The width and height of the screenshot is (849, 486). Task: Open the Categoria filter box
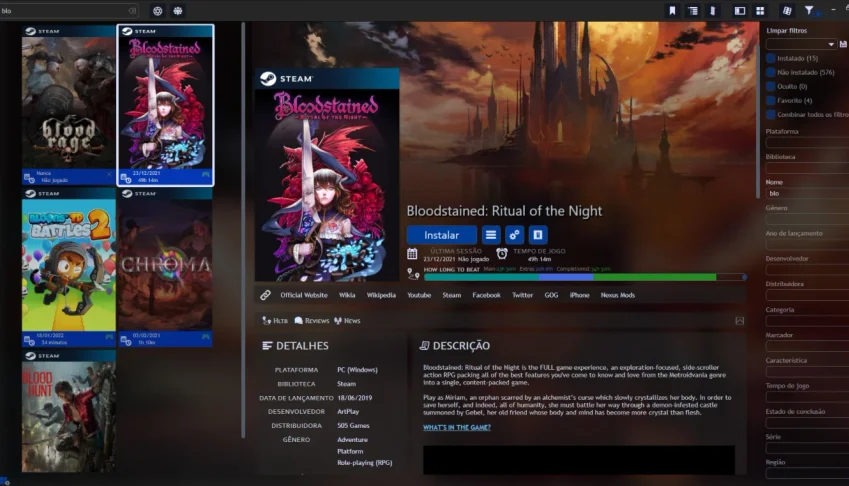[807, 320]
